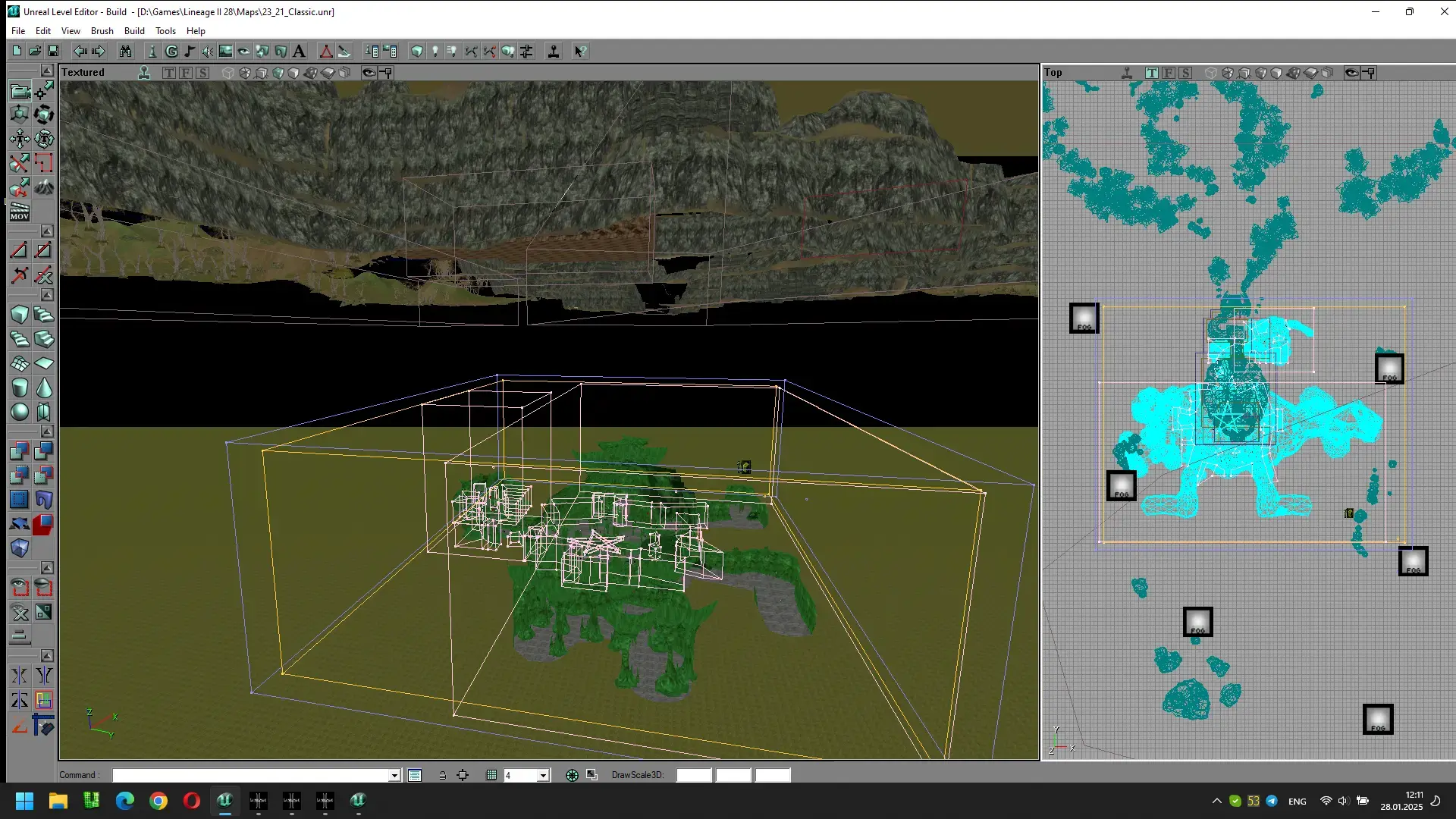Click the CSG Subtract brush icon
Screen dimensions: 1456x819
click(44, 451)
